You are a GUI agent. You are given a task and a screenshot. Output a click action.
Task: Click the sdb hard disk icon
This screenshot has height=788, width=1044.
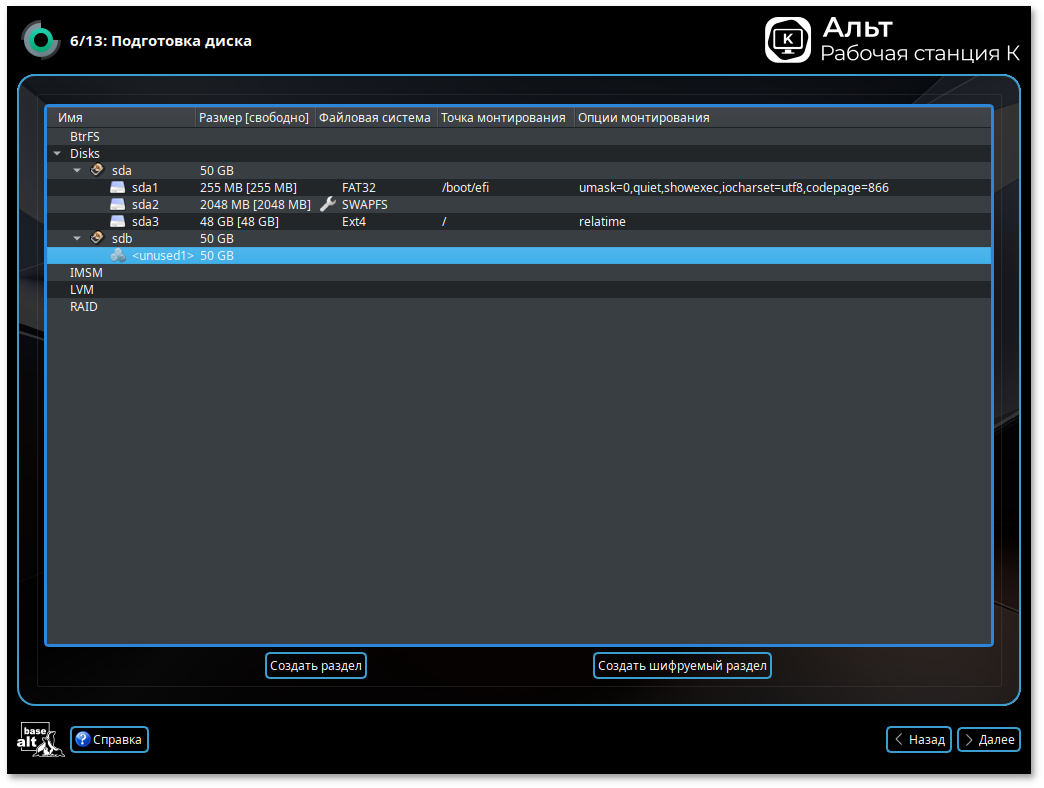[97, 238]
